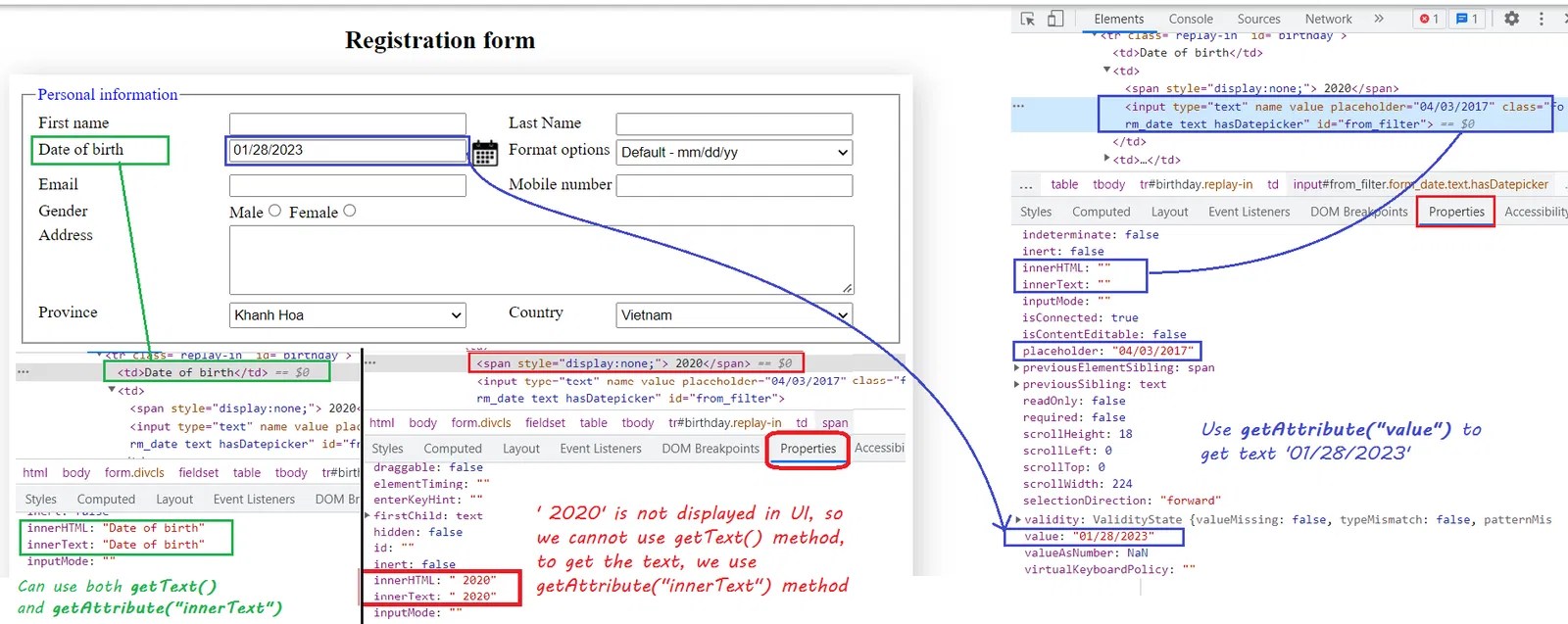The width and height of the screenshot is (1568, 624).
Task: Switch to the Elements tab
Action: (1119, 19)
